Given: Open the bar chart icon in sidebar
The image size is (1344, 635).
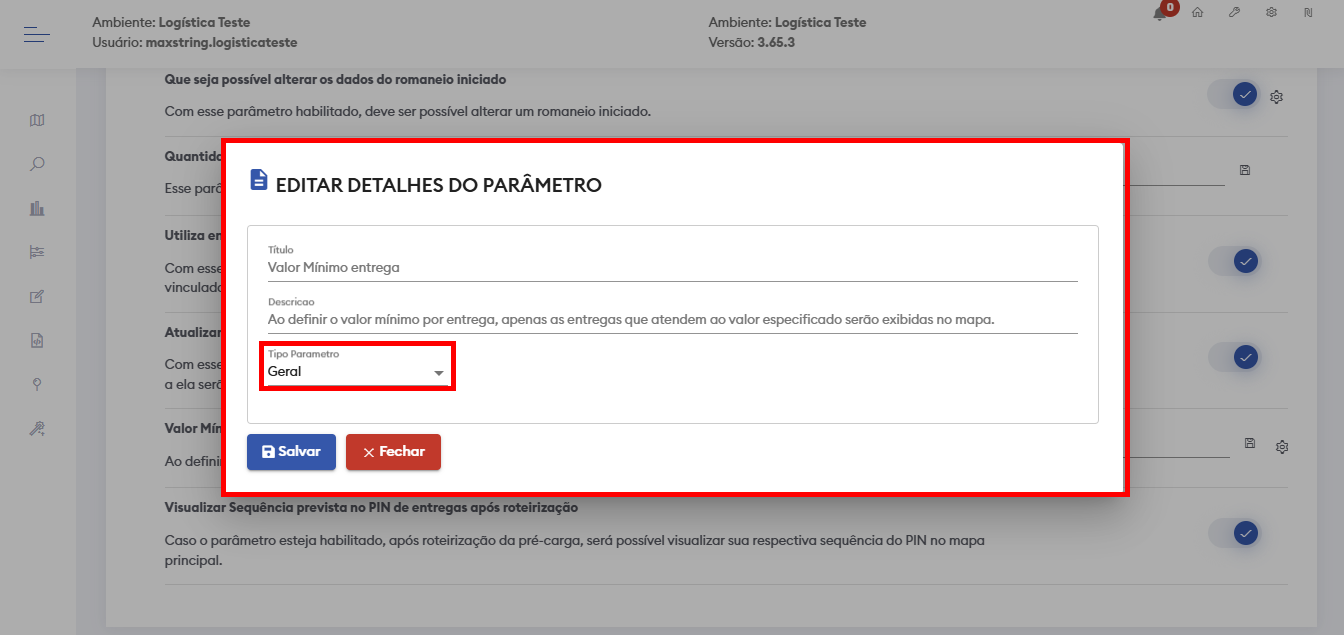Looking at the screenshot, I should tap(37, 208).
